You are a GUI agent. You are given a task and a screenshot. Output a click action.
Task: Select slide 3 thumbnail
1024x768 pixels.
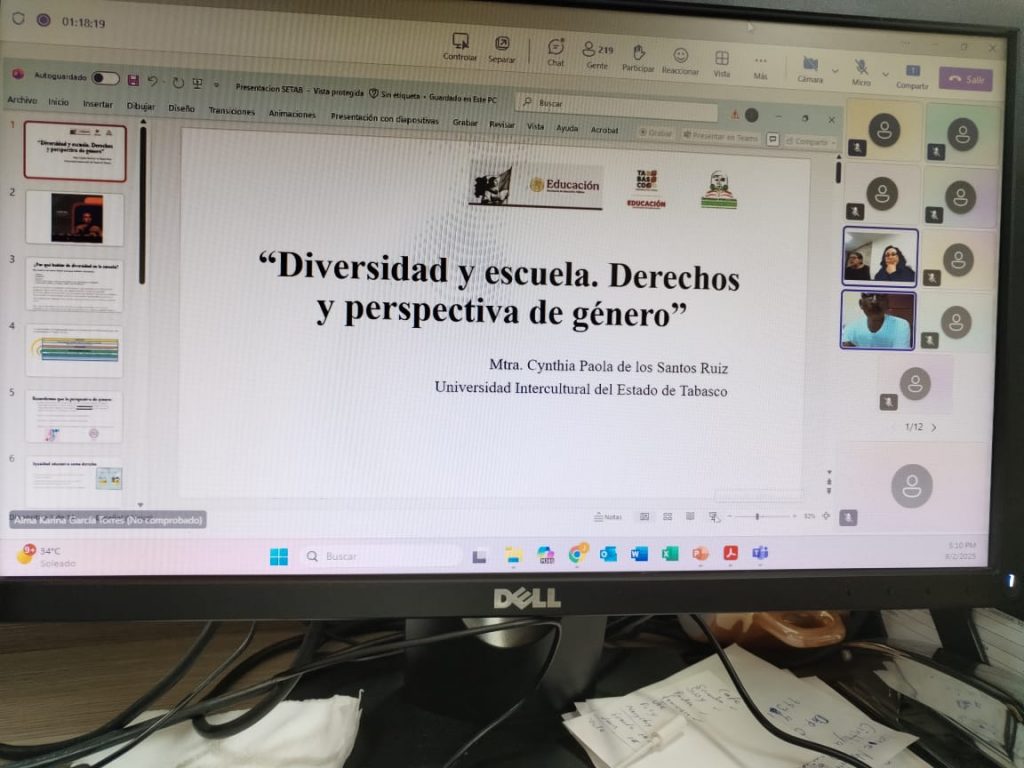74,284
